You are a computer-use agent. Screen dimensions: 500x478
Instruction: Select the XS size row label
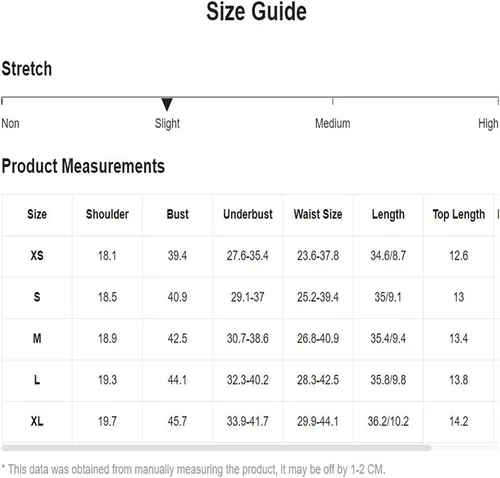(x=37, y=256)
